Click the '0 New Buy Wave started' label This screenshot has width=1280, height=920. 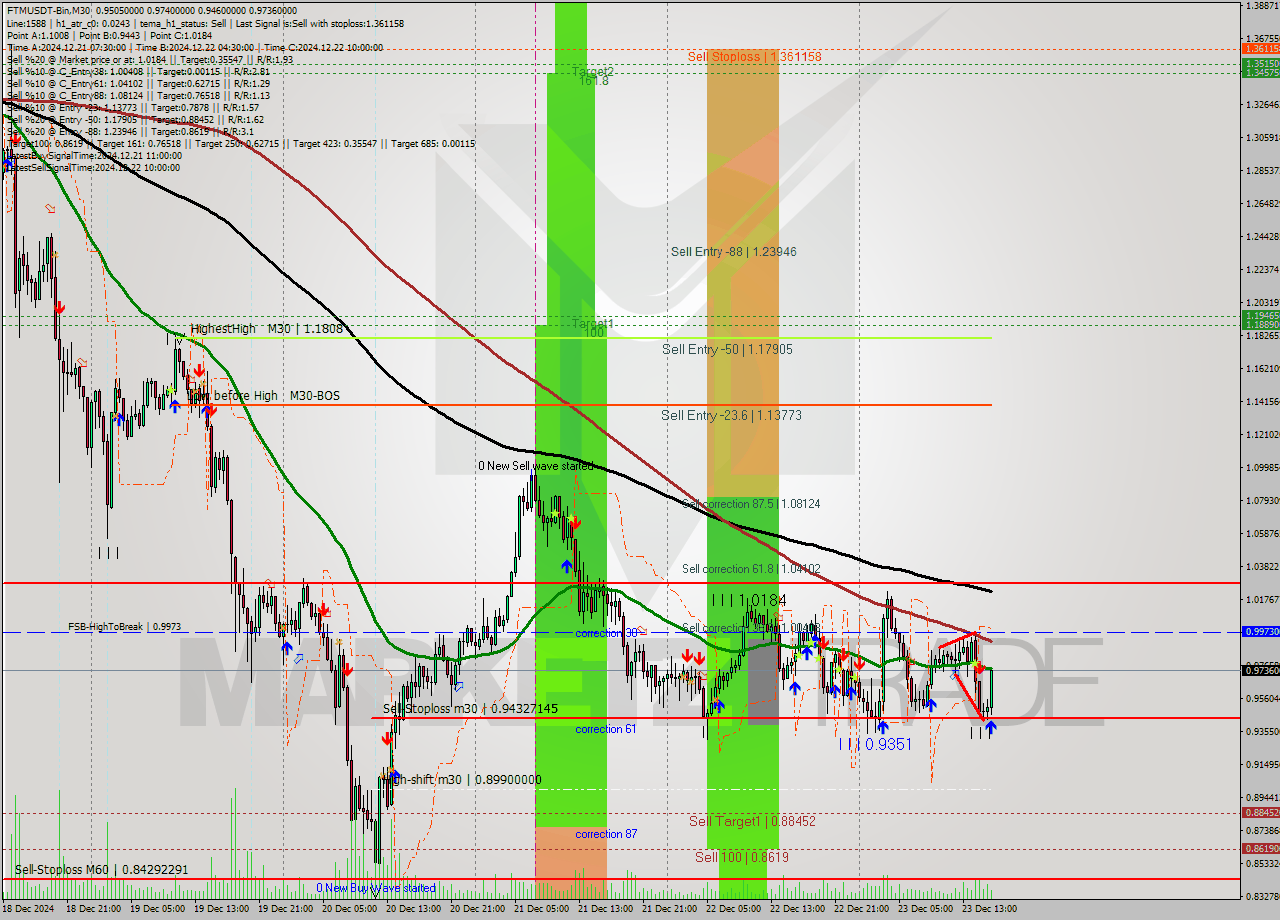tap(376, 888)
